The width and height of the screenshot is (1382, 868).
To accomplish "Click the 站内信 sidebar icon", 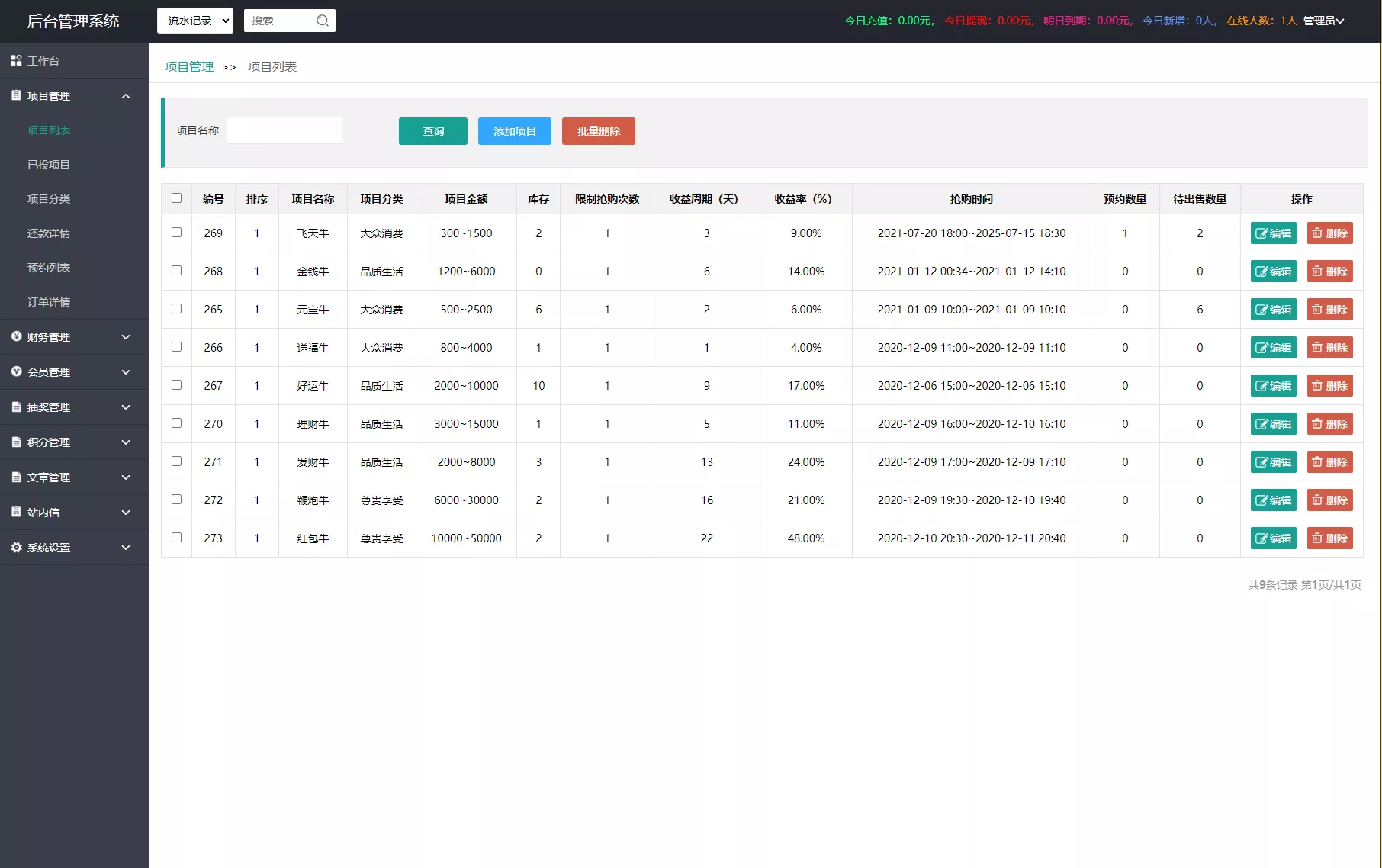I will click(16, 512).
